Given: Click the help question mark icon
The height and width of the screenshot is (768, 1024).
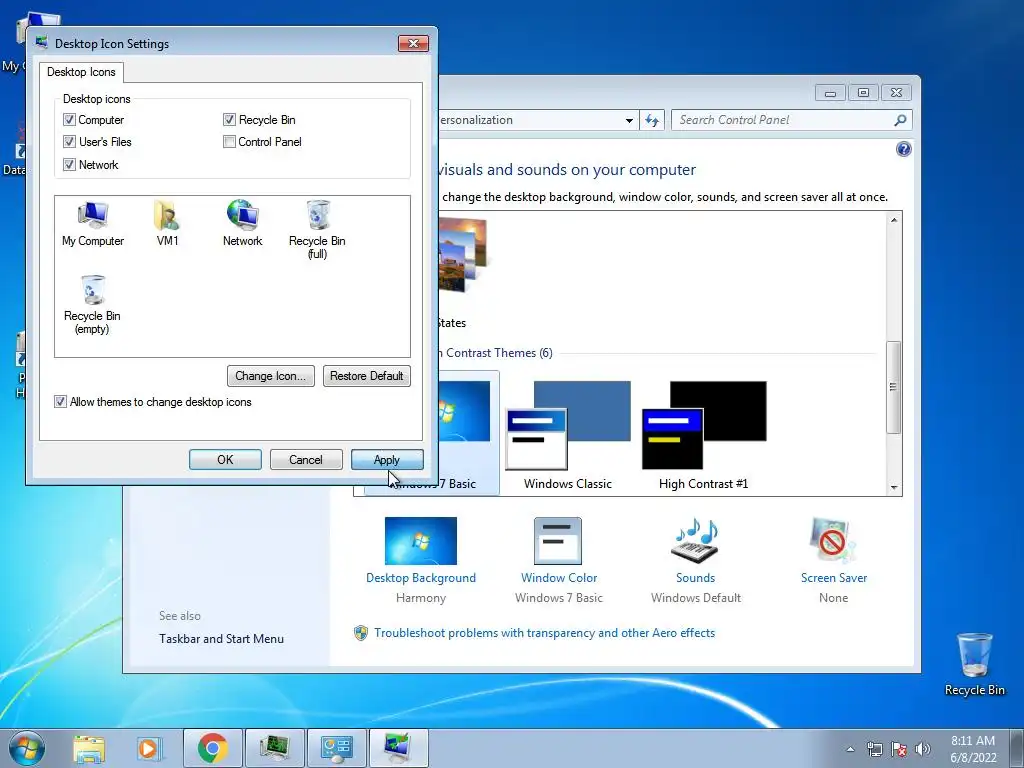Looking at the screenshot, I should tap(903, 150).
